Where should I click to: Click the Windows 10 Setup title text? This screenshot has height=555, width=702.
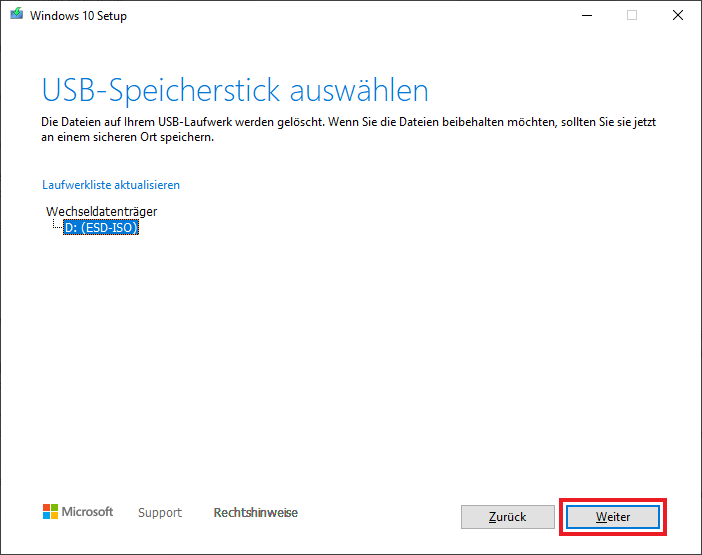(x=78, y=16)
